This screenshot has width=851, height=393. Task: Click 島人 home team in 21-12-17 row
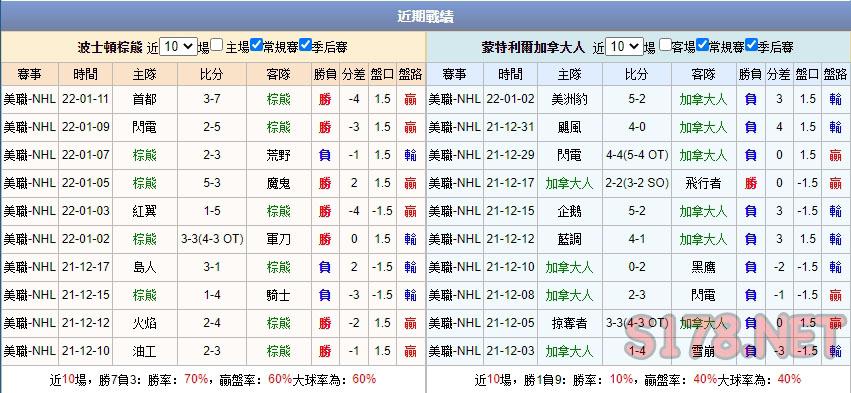tap(144, 267)
